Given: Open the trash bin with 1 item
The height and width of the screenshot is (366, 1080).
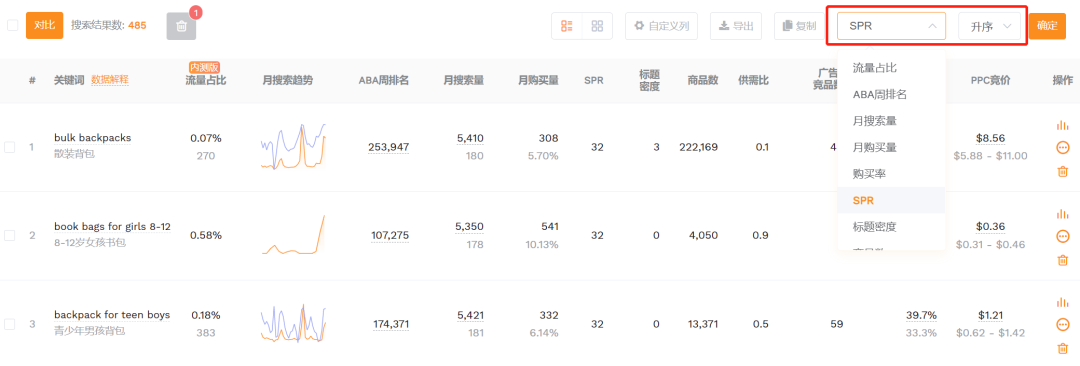Looking at the screenshot, I should (x=181, y=26).
